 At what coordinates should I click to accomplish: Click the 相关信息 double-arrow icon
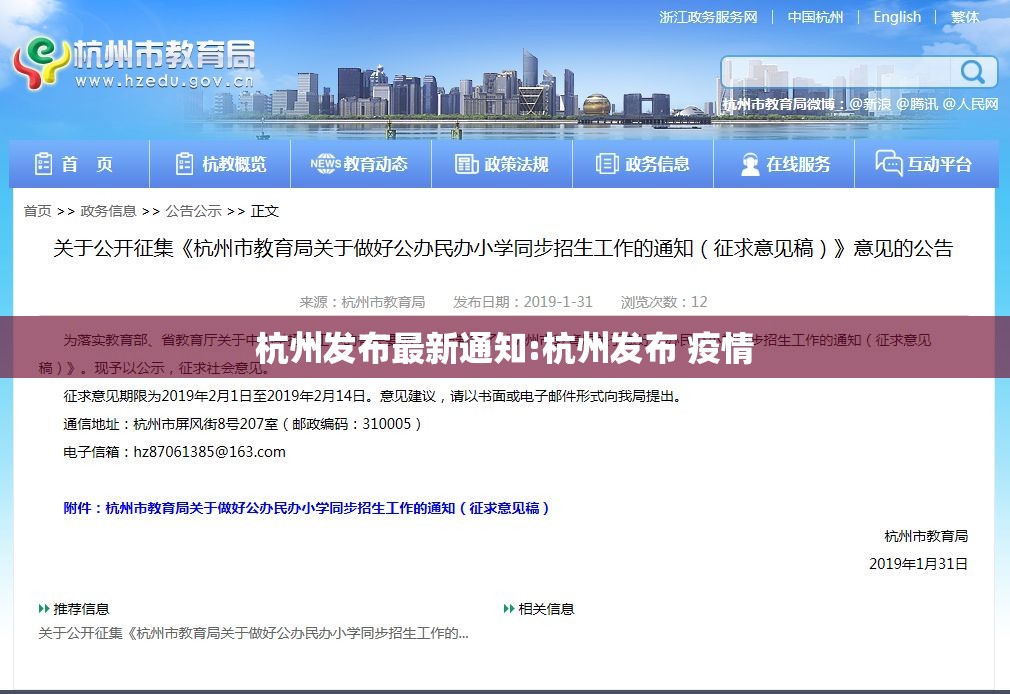[x=509, y=608]
